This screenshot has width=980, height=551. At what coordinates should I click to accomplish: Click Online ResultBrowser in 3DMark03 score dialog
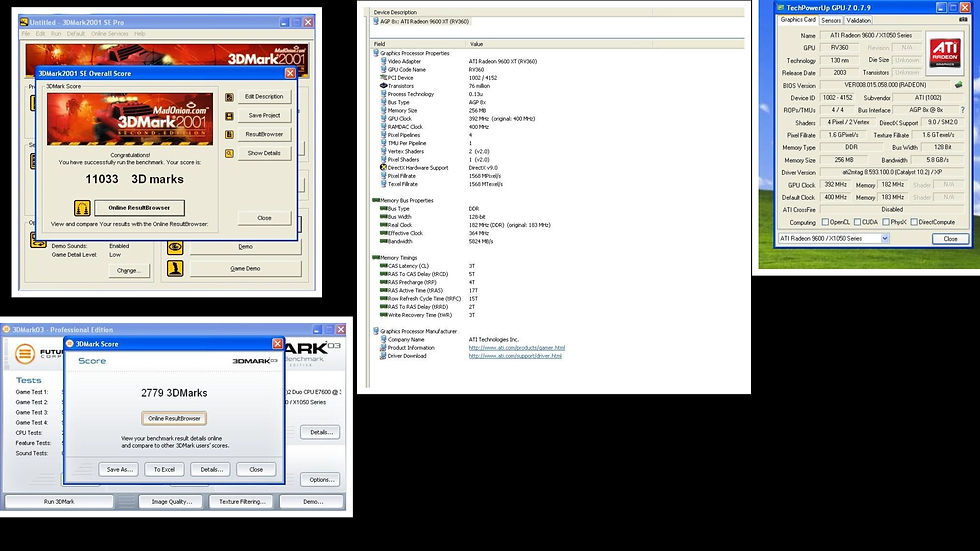[x=174, y=418]
